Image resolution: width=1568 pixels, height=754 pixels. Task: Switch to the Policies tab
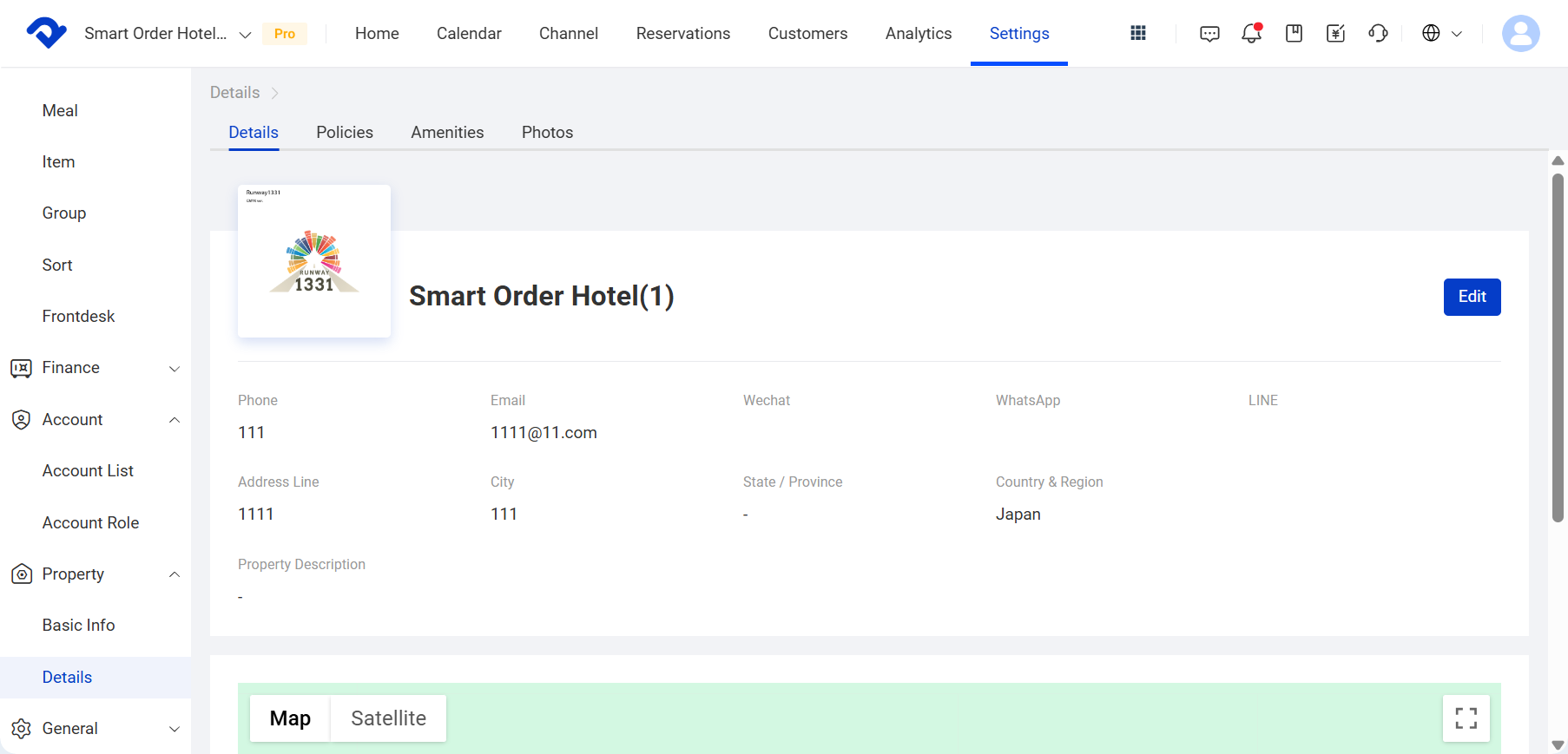coord(345,132)
